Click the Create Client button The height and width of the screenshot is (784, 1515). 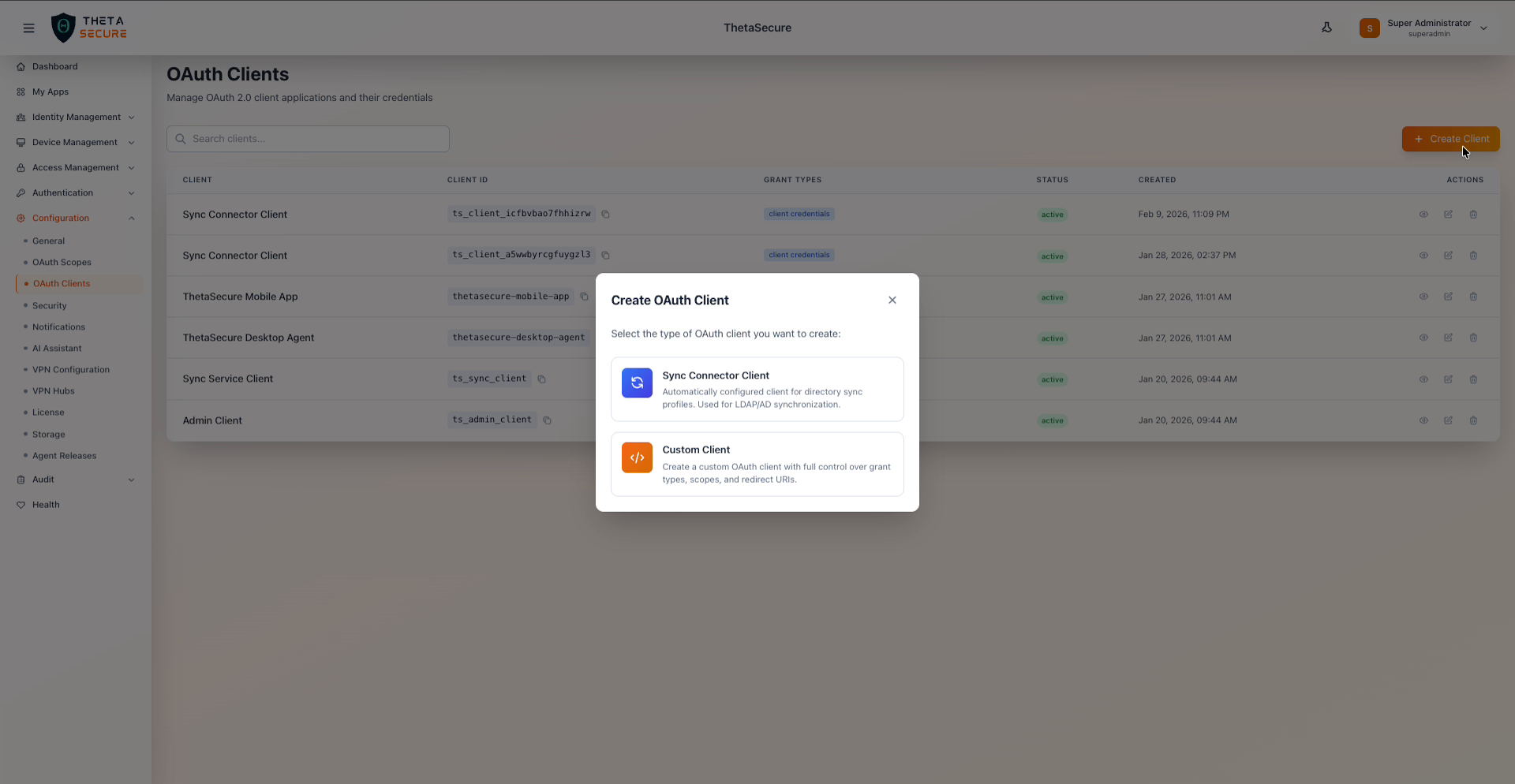point(1450,139)
